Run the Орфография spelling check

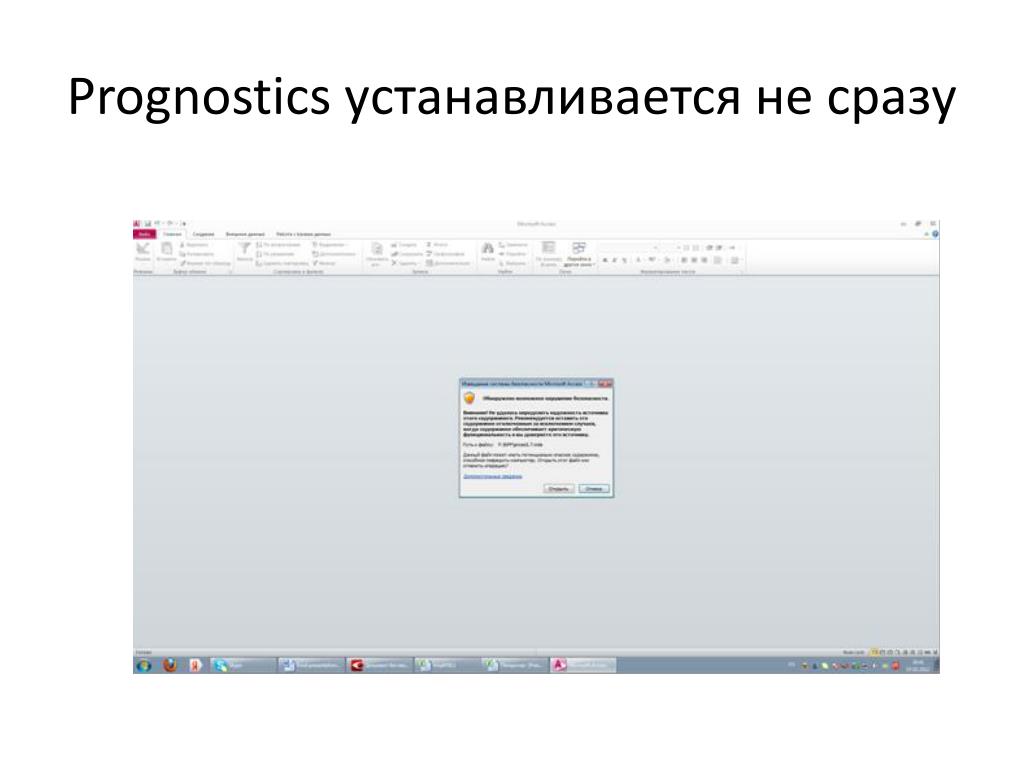pos(445,254)
